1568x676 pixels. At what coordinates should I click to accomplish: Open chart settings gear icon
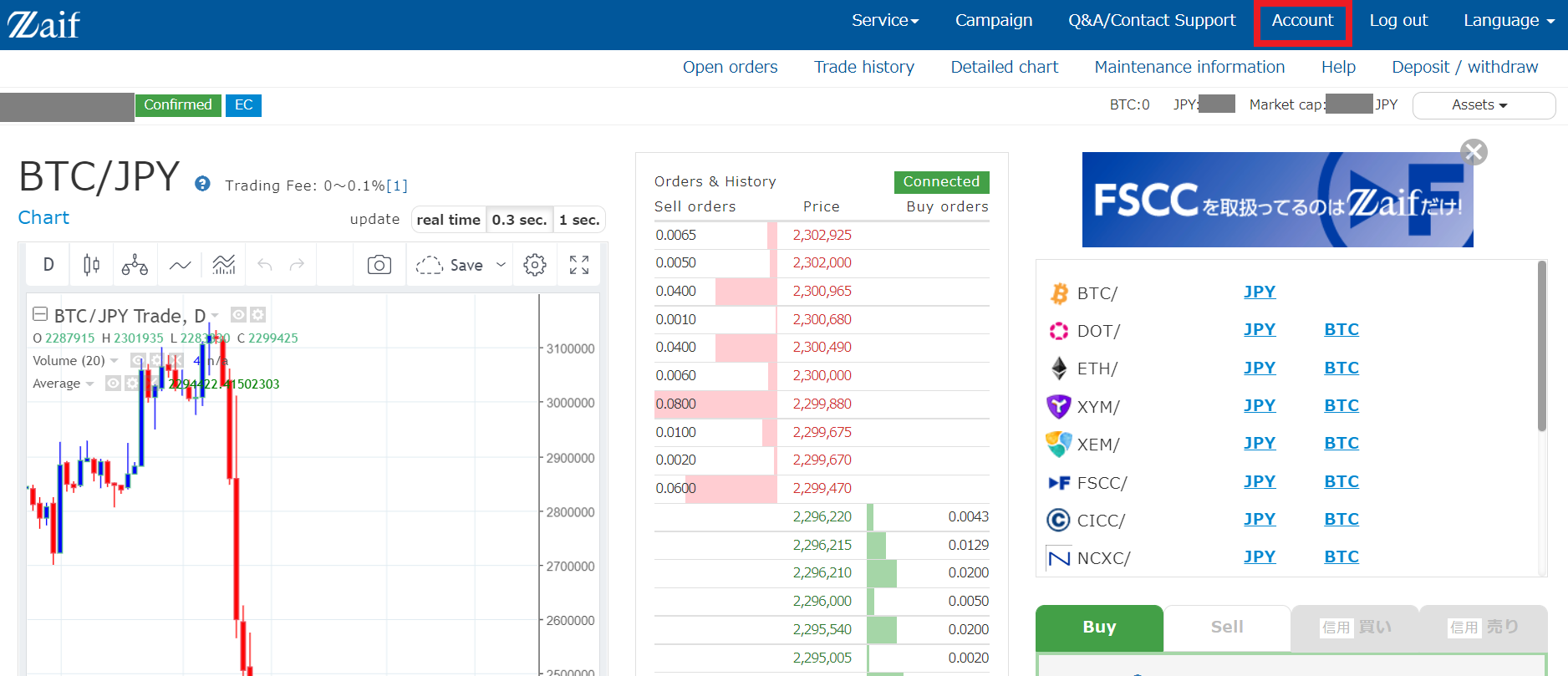tap(535, 265)
